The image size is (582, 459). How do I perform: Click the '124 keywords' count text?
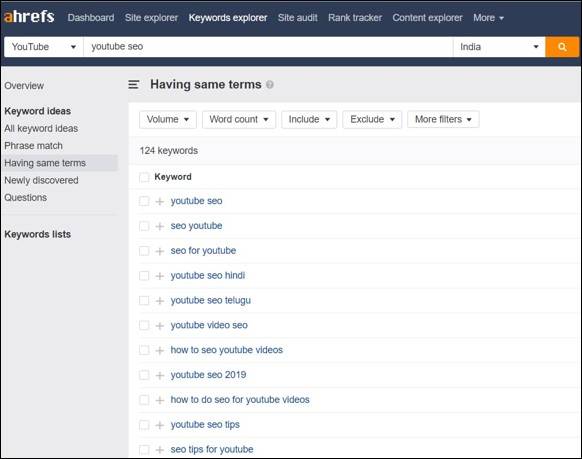169,151
